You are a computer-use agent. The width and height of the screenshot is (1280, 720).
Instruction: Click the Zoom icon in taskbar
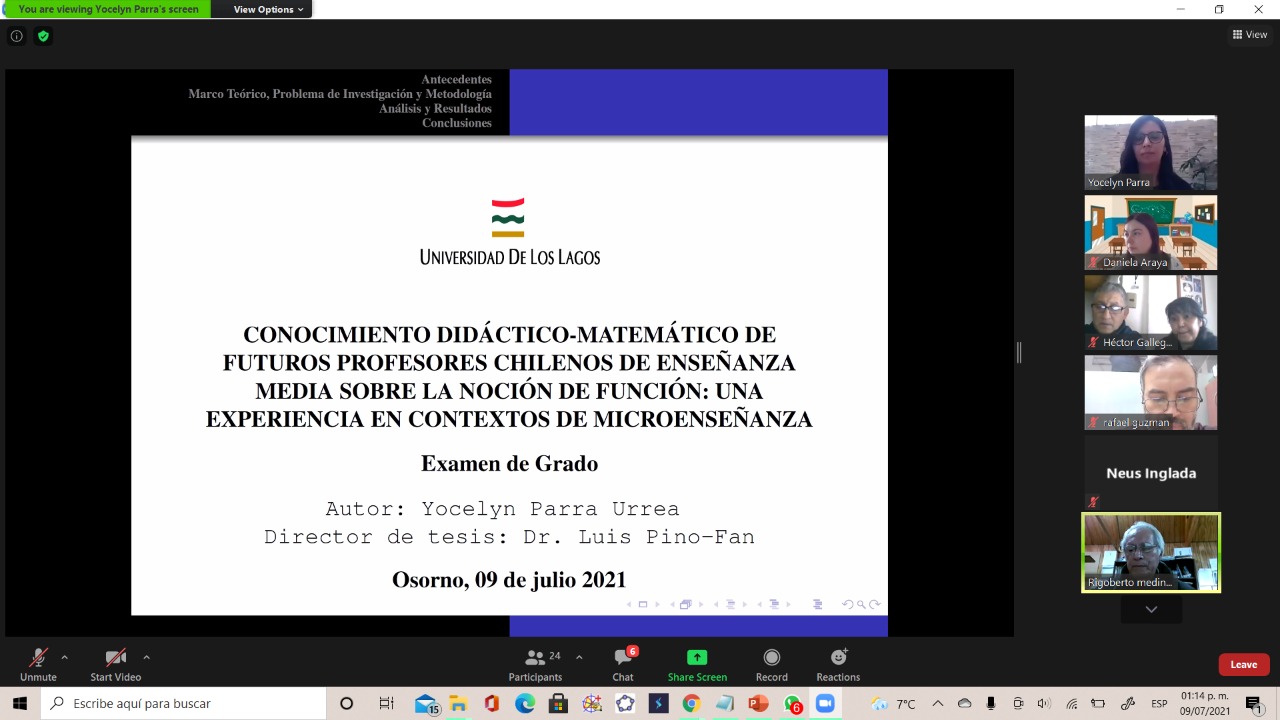pyautogui.click(x=825, y=704)
